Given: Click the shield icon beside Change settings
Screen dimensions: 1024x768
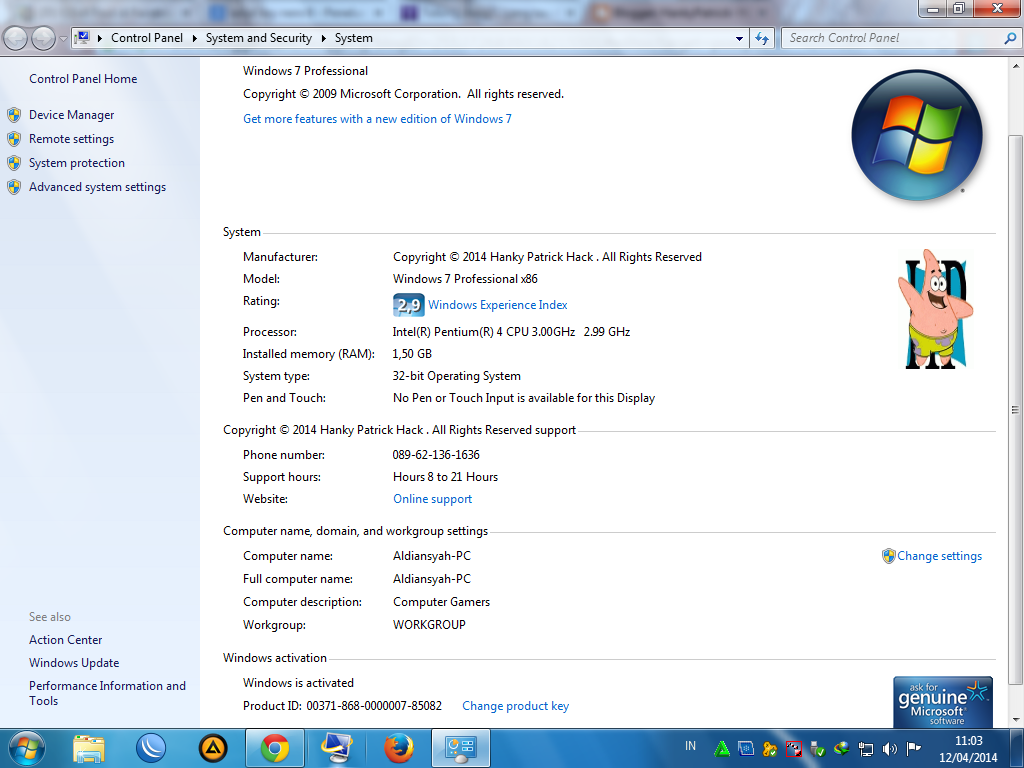Looking at the screenshot, I should (888, 556).
